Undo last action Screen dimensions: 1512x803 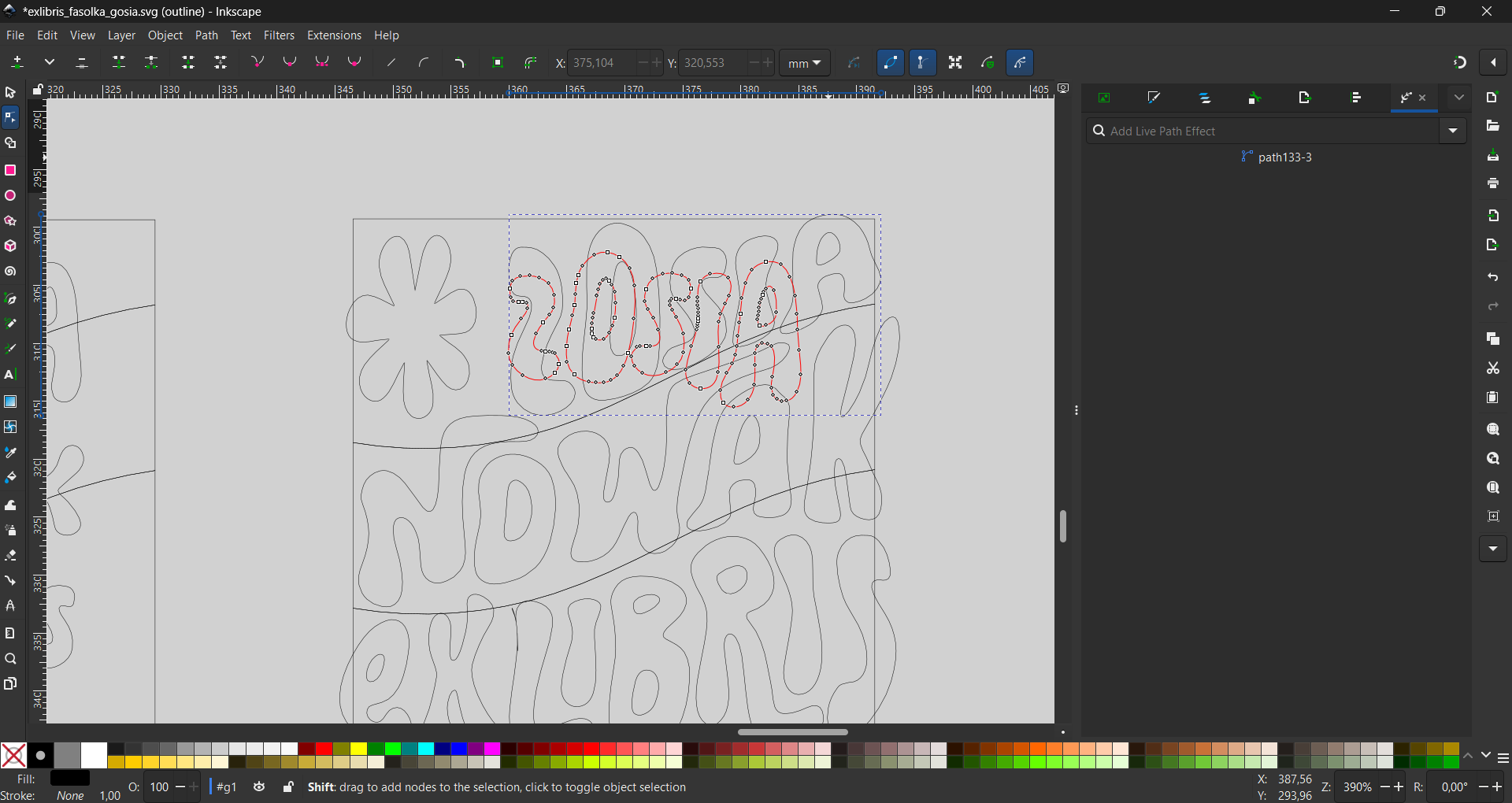coord(1493,278)
